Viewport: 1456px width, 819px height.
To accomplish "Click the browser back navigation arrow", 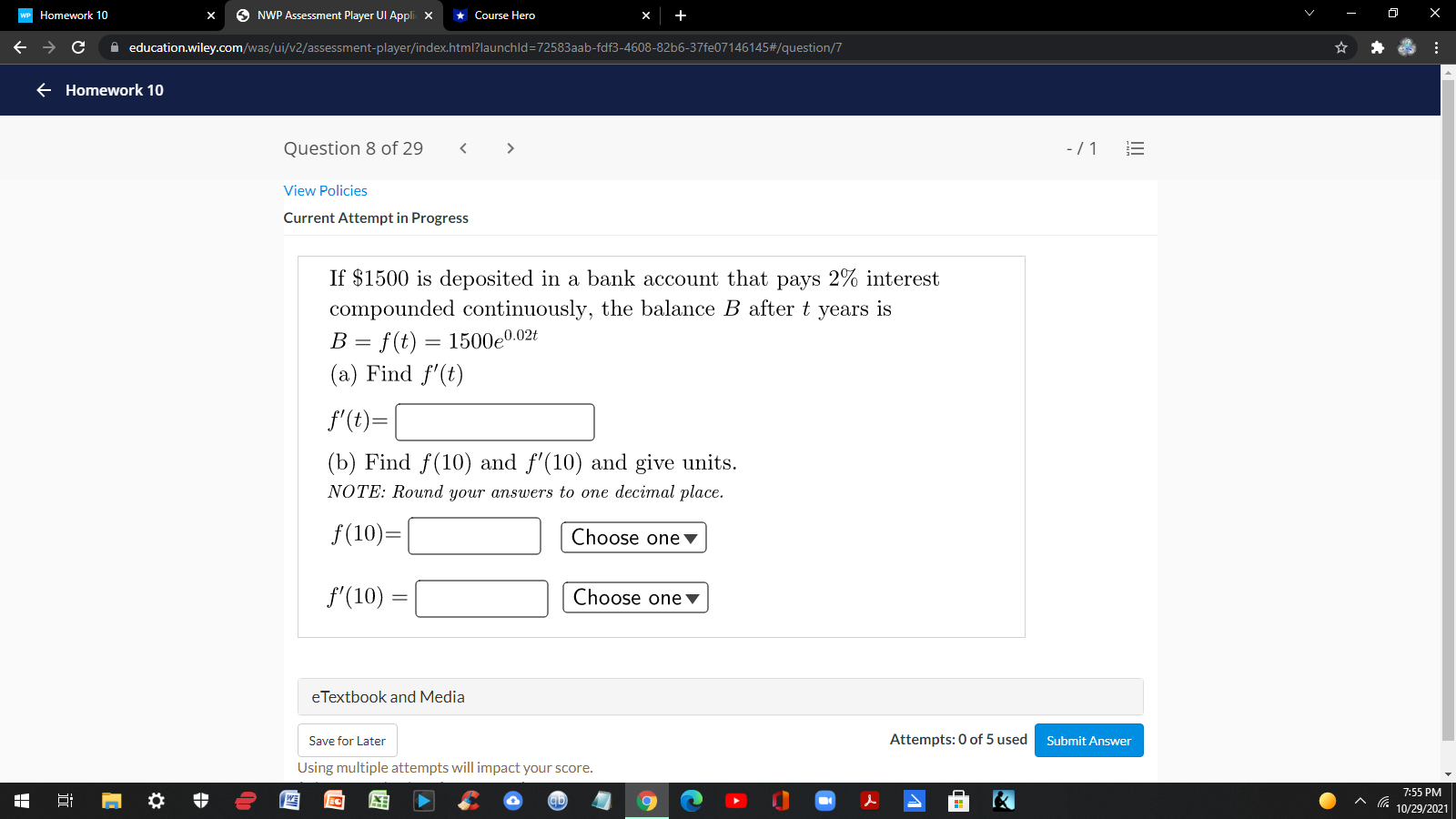I will tap(18, 47).
